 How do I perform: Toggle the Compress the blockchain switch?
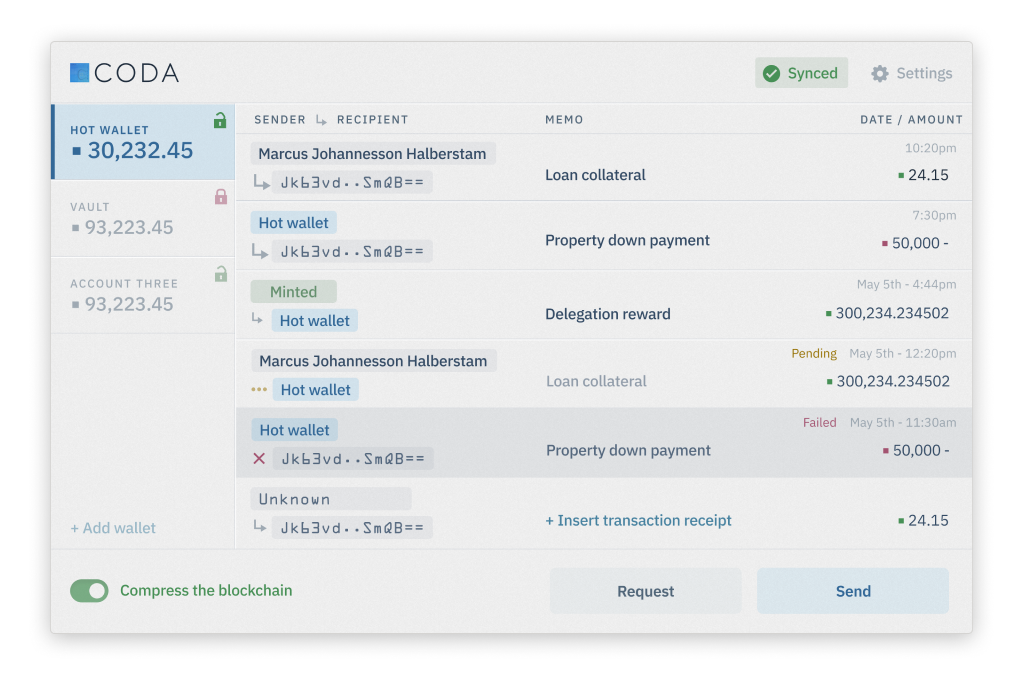click(89, 591)
